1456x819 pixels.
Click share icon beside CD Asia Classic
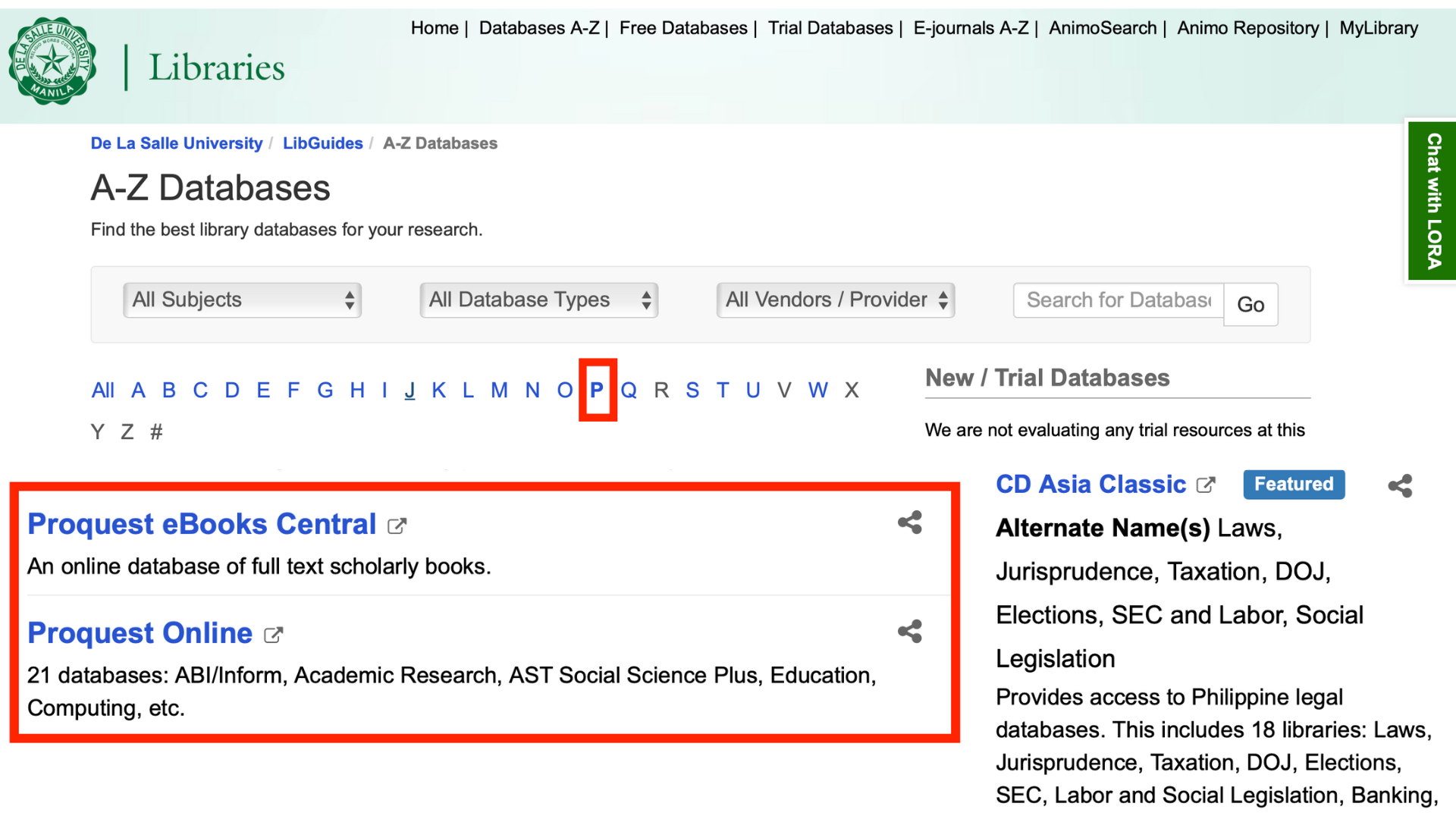(1400, 486)
